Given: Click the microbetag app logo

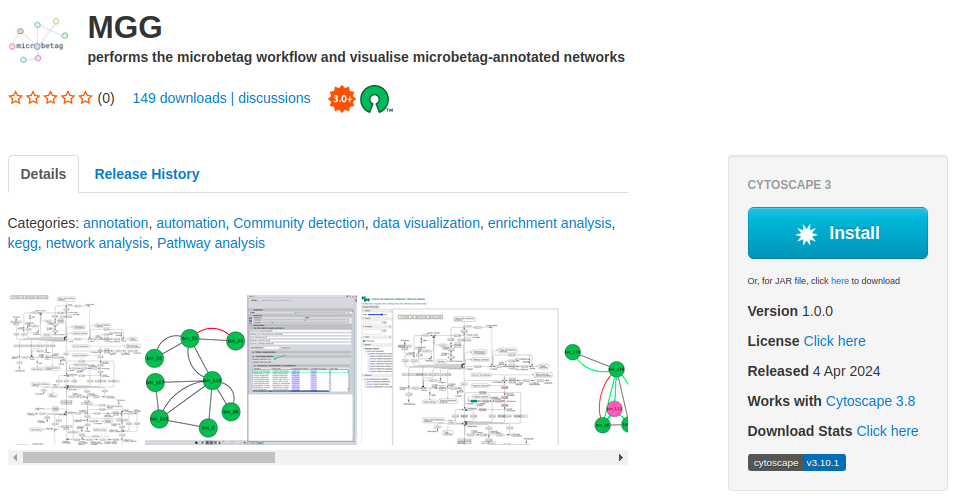Looking at the screenshot, I should 38,40.
